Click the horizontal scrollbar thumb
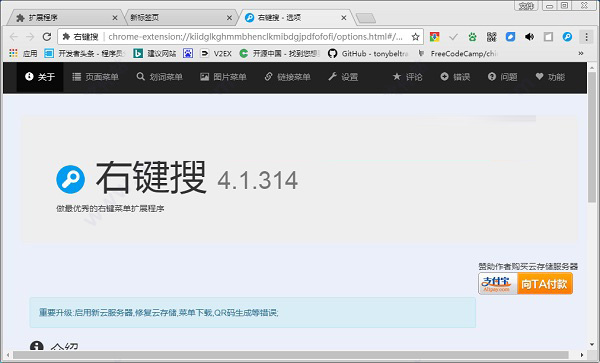This screenshot has height=363, width=600. tap(290, 355)
